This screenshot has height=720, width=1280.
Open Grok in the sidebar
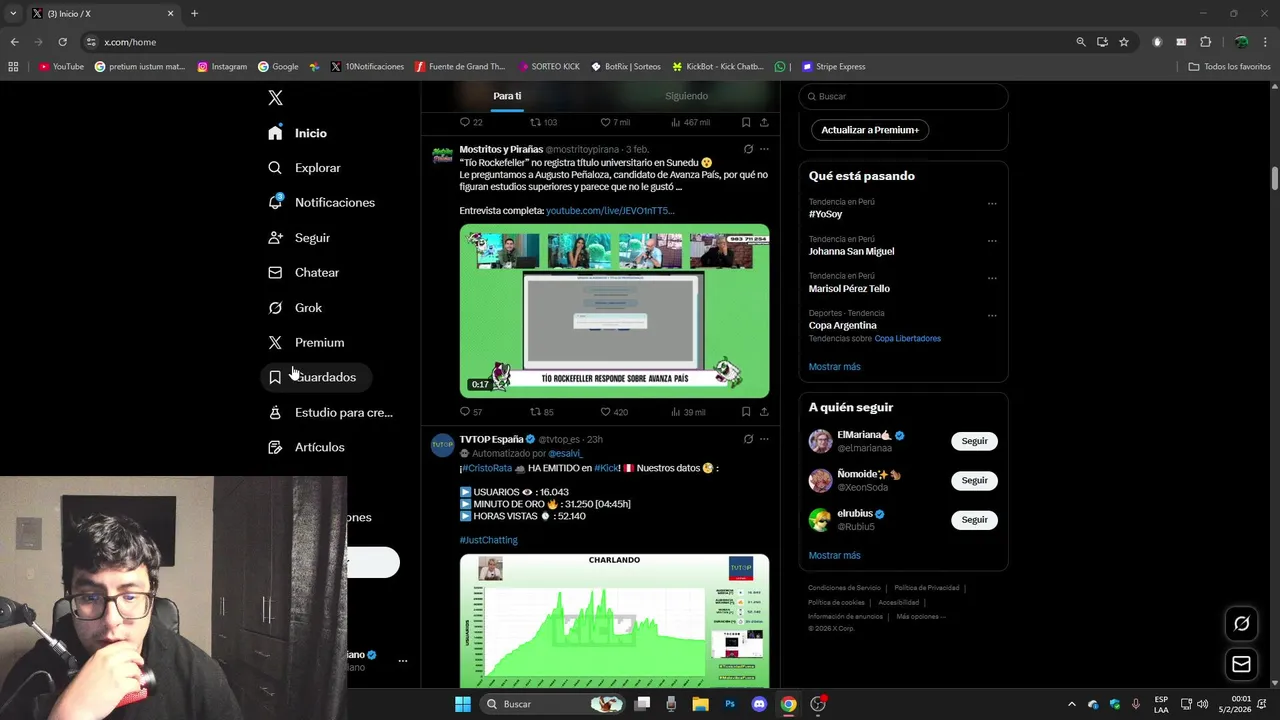coord(295,308)
